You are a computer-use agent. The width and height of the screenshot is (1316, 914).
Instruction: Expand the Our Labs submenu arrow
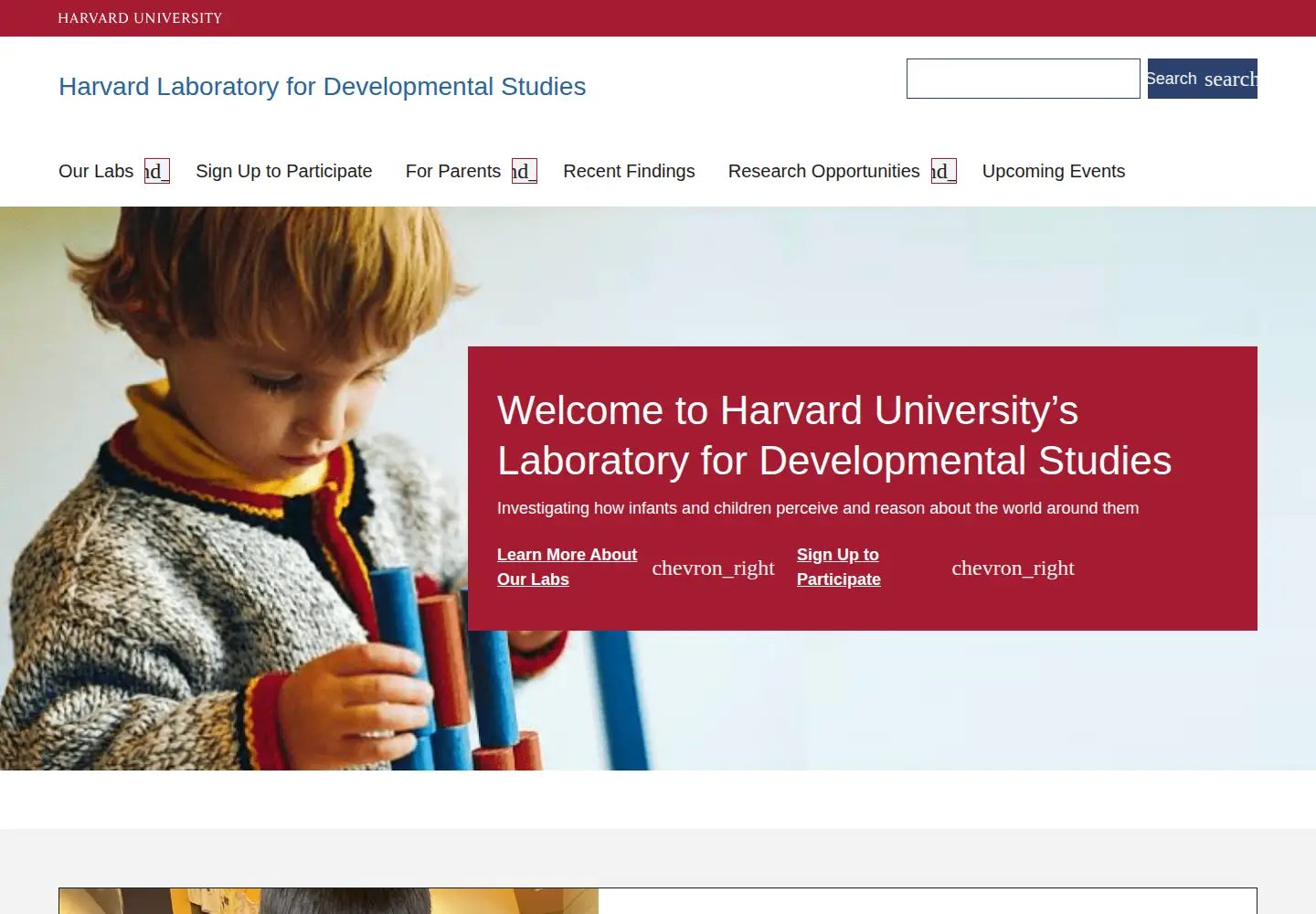[157, 171]
